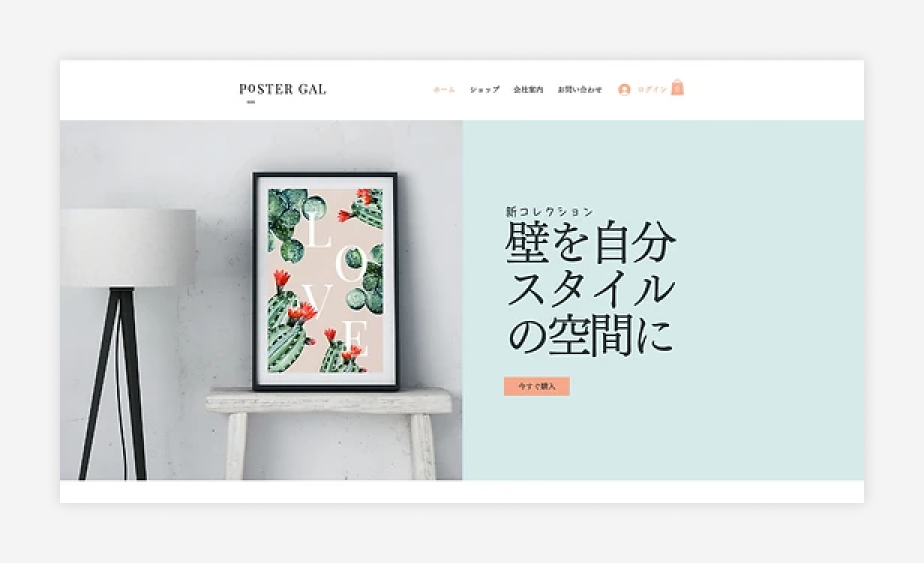The width and height of the screenshot is (924, 563).
Task: Click the user avatar icon beside ログイン
Action: coord(624,90)
